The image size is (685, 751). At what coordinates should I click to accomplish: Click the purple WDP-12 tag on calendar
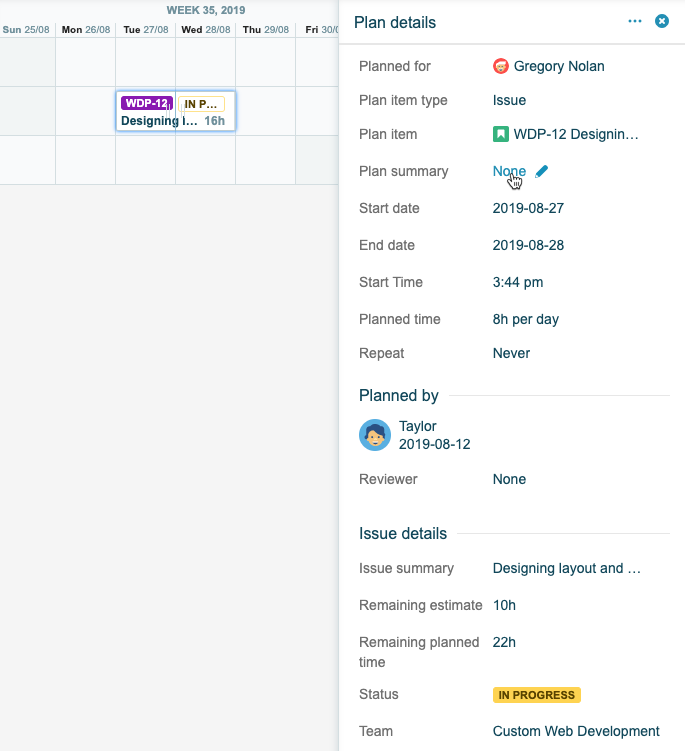pos(146,103)
